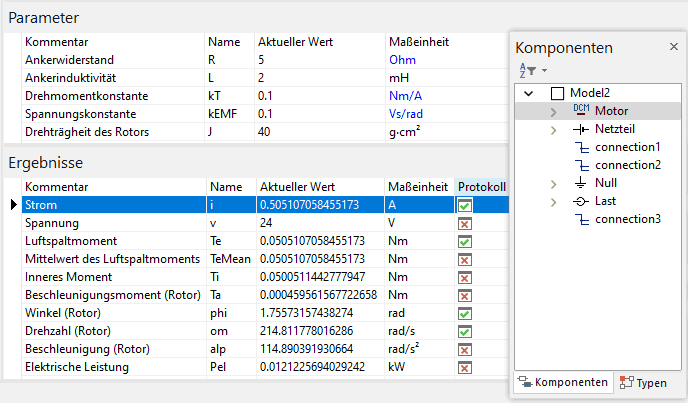688x403 pixels.
Task: Click the Null ground symbol icon
Action: 582,183
